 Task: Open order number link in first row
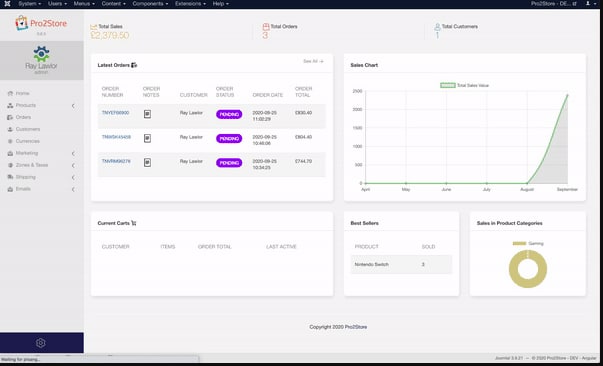(115, 113)
